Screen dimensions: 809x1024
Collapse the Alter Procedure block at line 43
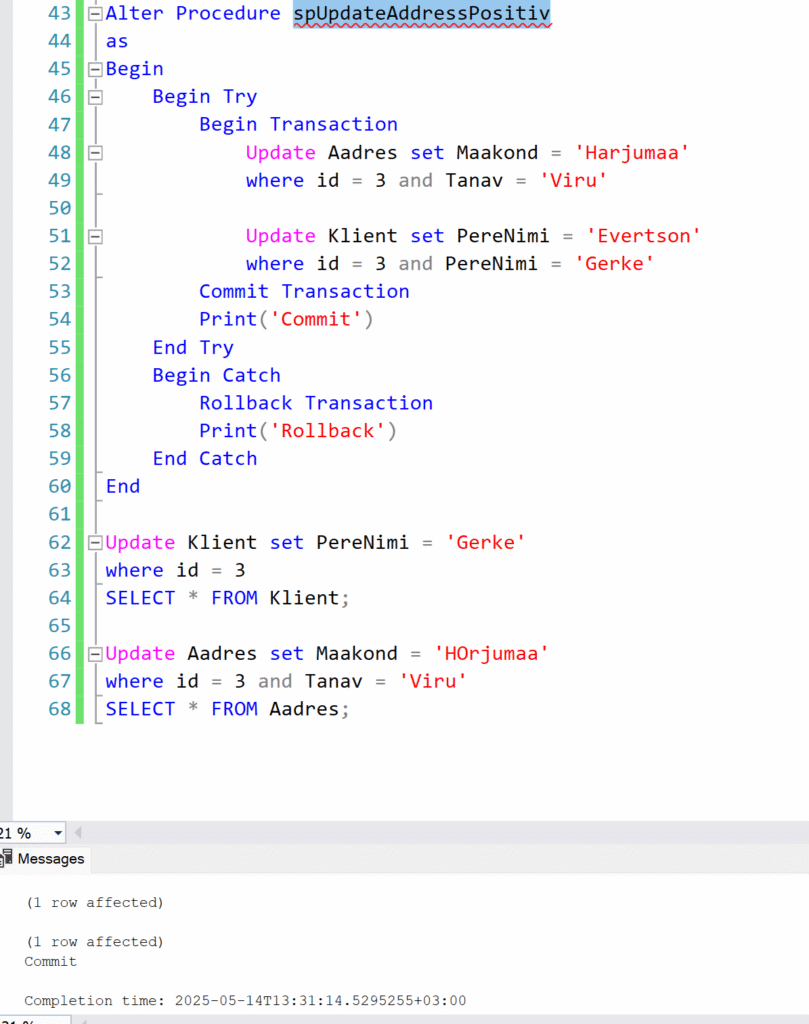95,13
